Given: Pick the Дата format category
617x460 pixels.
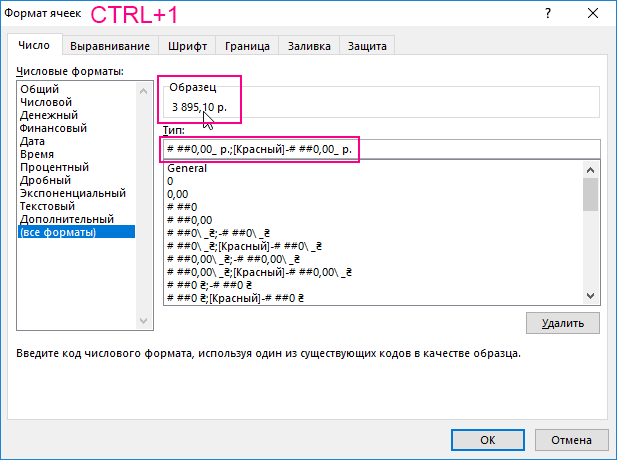Looking at the screenshot, I should pyautogui.click(x=34, y=141).
